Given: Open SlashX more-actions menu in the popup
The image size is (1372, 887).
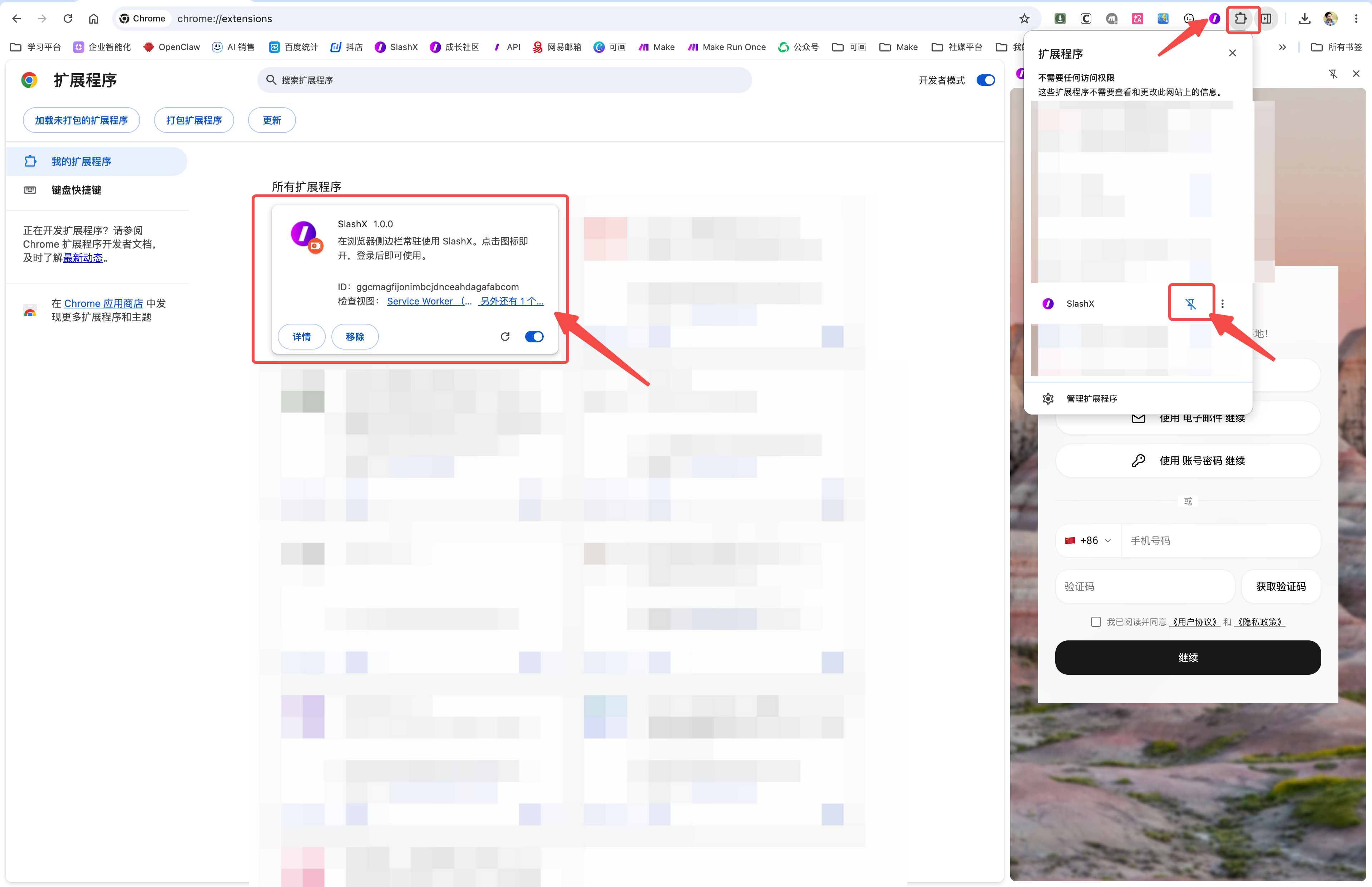Looking at the screenshot, I should 1222,303.
